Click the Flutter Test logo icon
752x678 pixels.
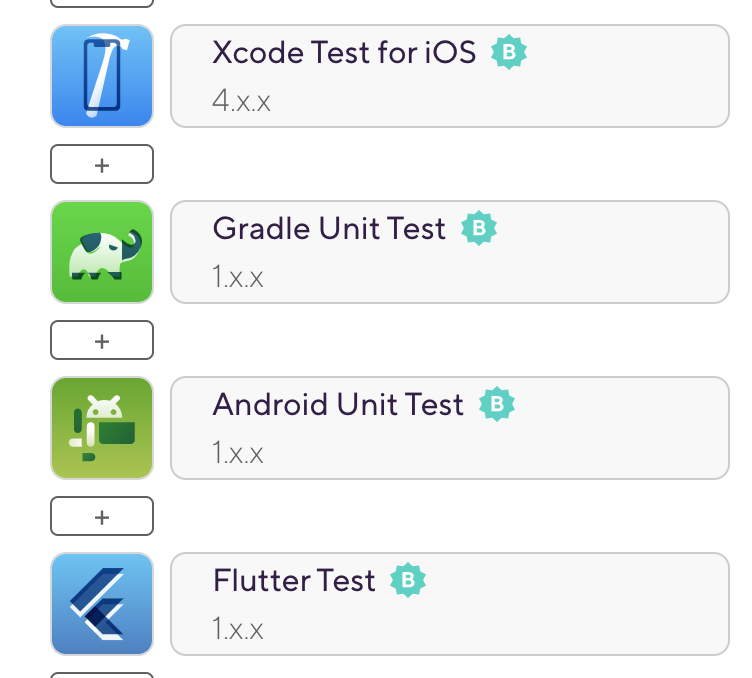tap(102, 604)
